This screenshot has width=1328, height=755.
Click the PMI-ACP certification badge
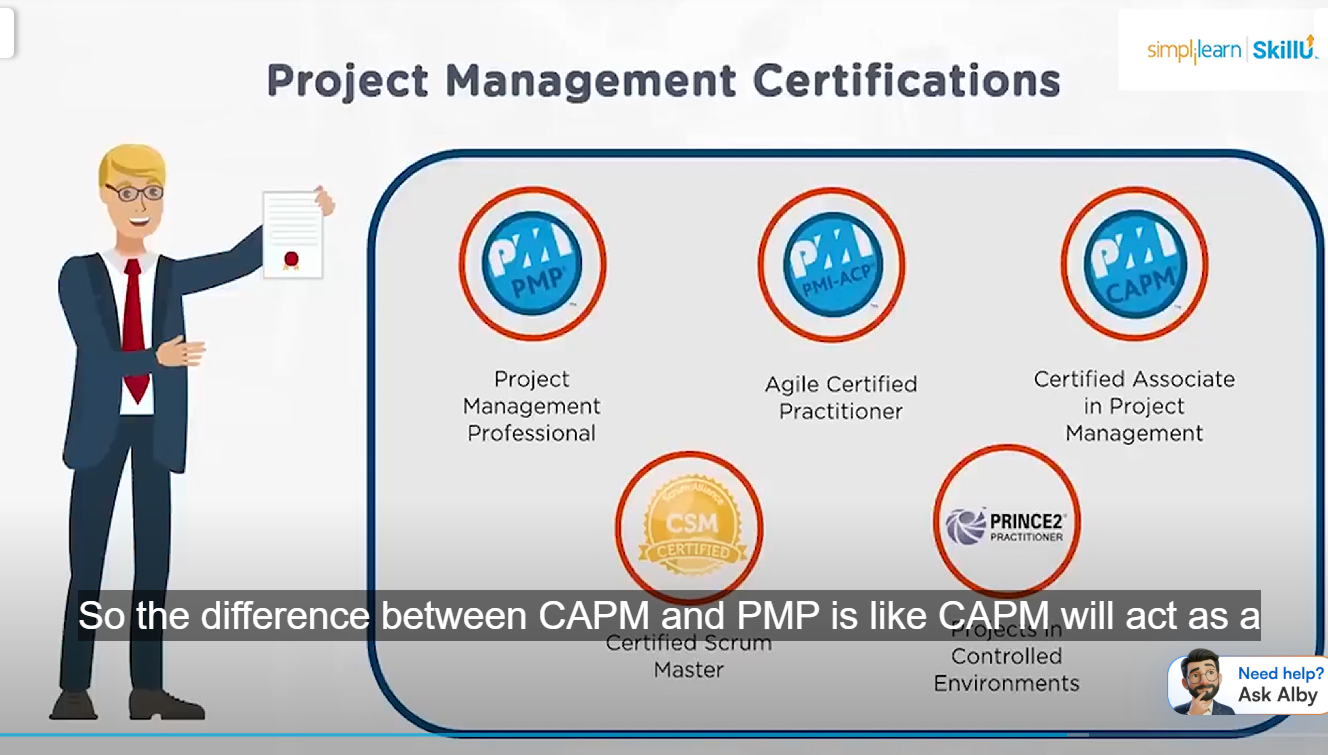(832, 265)
